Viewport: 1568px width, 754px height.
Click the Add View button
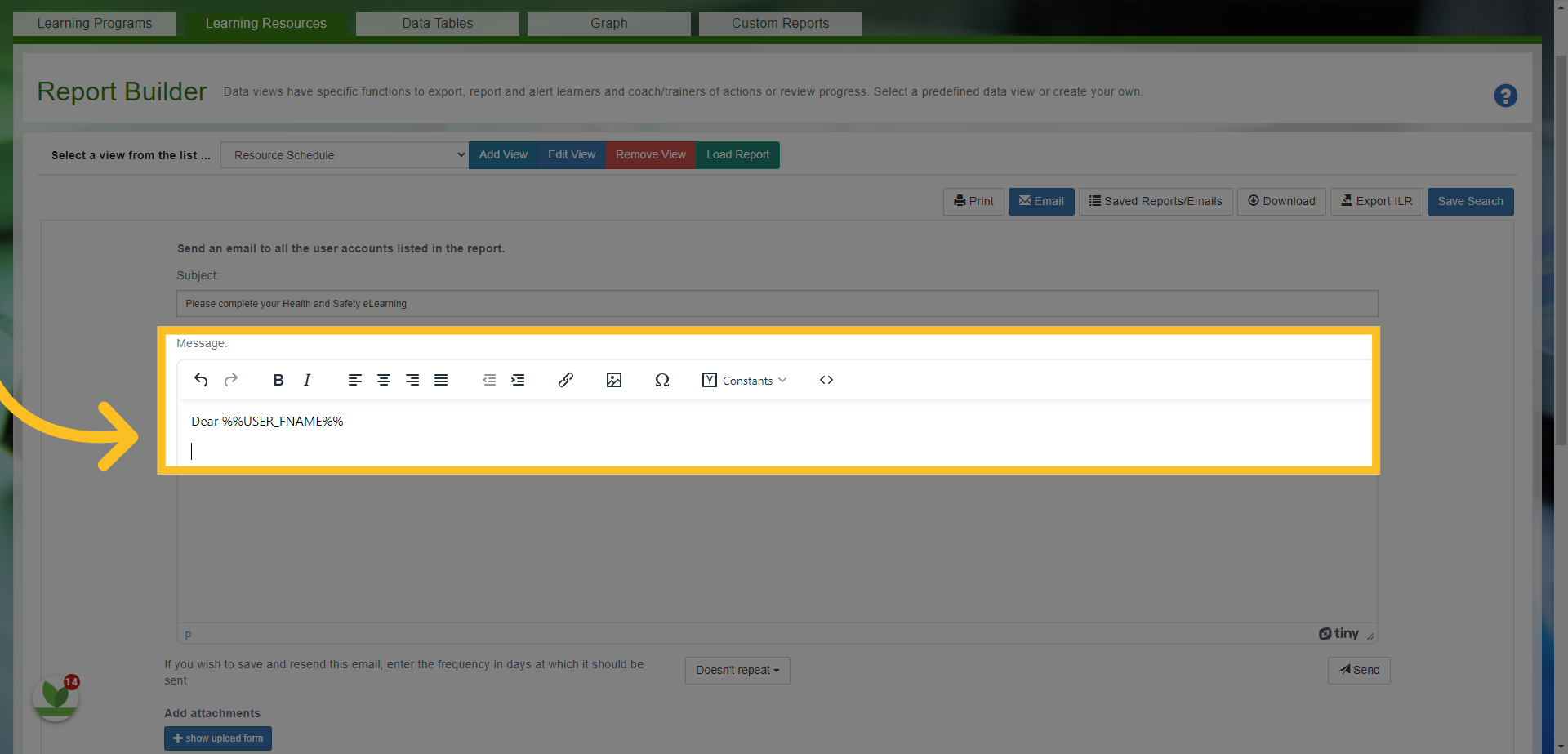coord(503,155)
